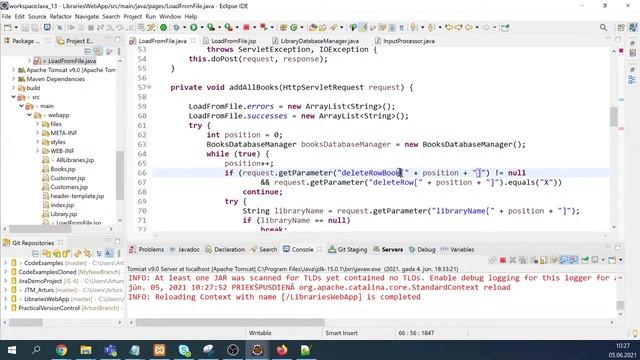
Task: Click the New file toolbar icon
Action: 7,27
